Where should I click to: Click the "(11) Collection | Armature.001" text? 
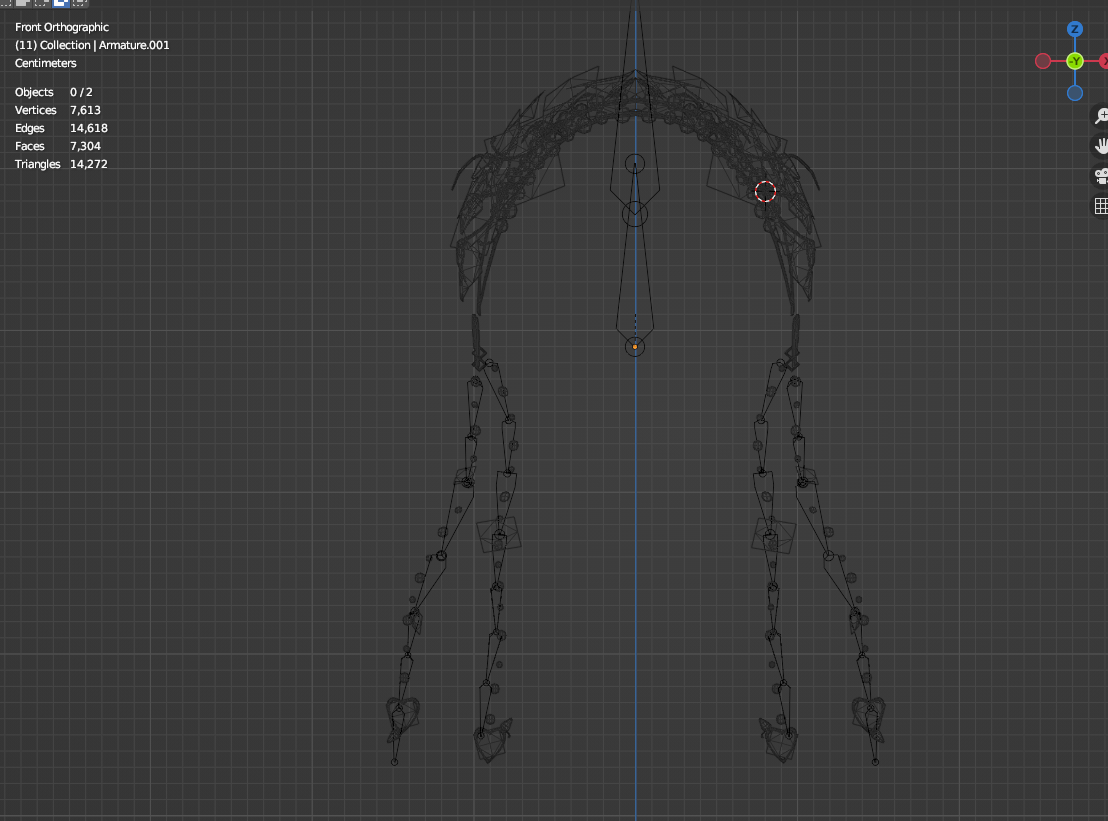(x=92, y=45)
